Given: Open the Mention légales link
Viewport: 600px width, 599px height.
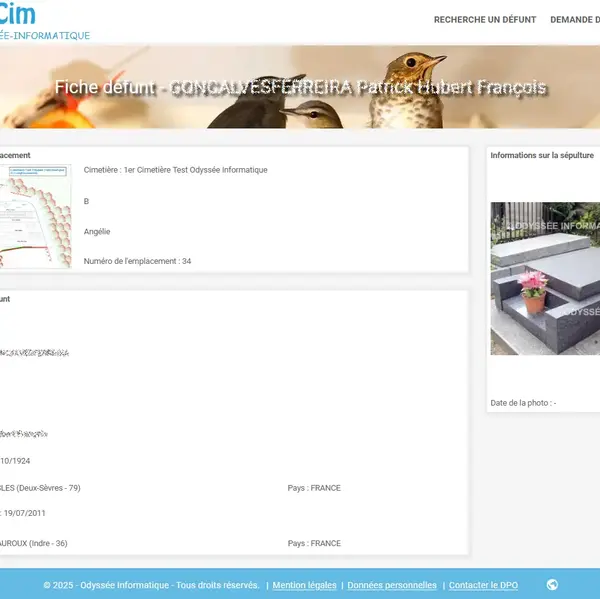Looking at the screenshot, I should click(304, 585).
